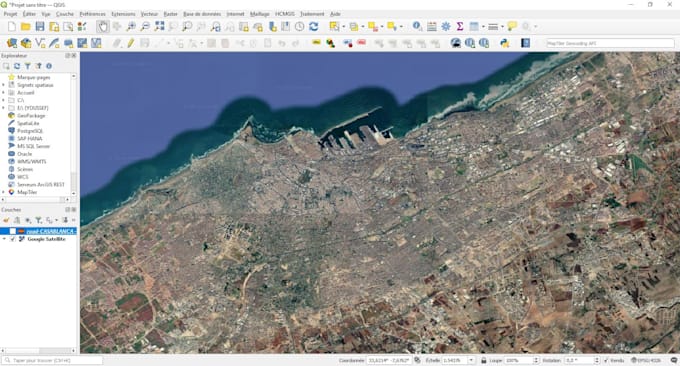The image size is (680, 366).
Task: Refresh the Explorateur panel
Action: 17,66
